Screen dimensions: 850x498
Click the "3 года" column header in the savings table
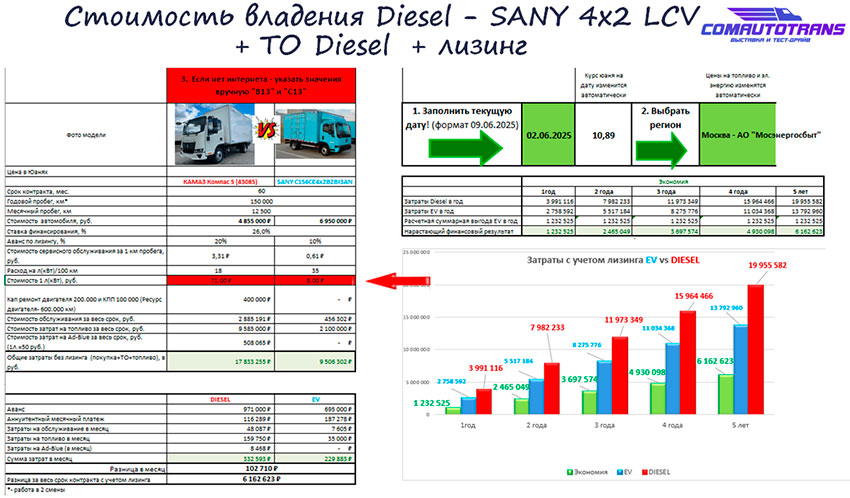pos(666,191)
